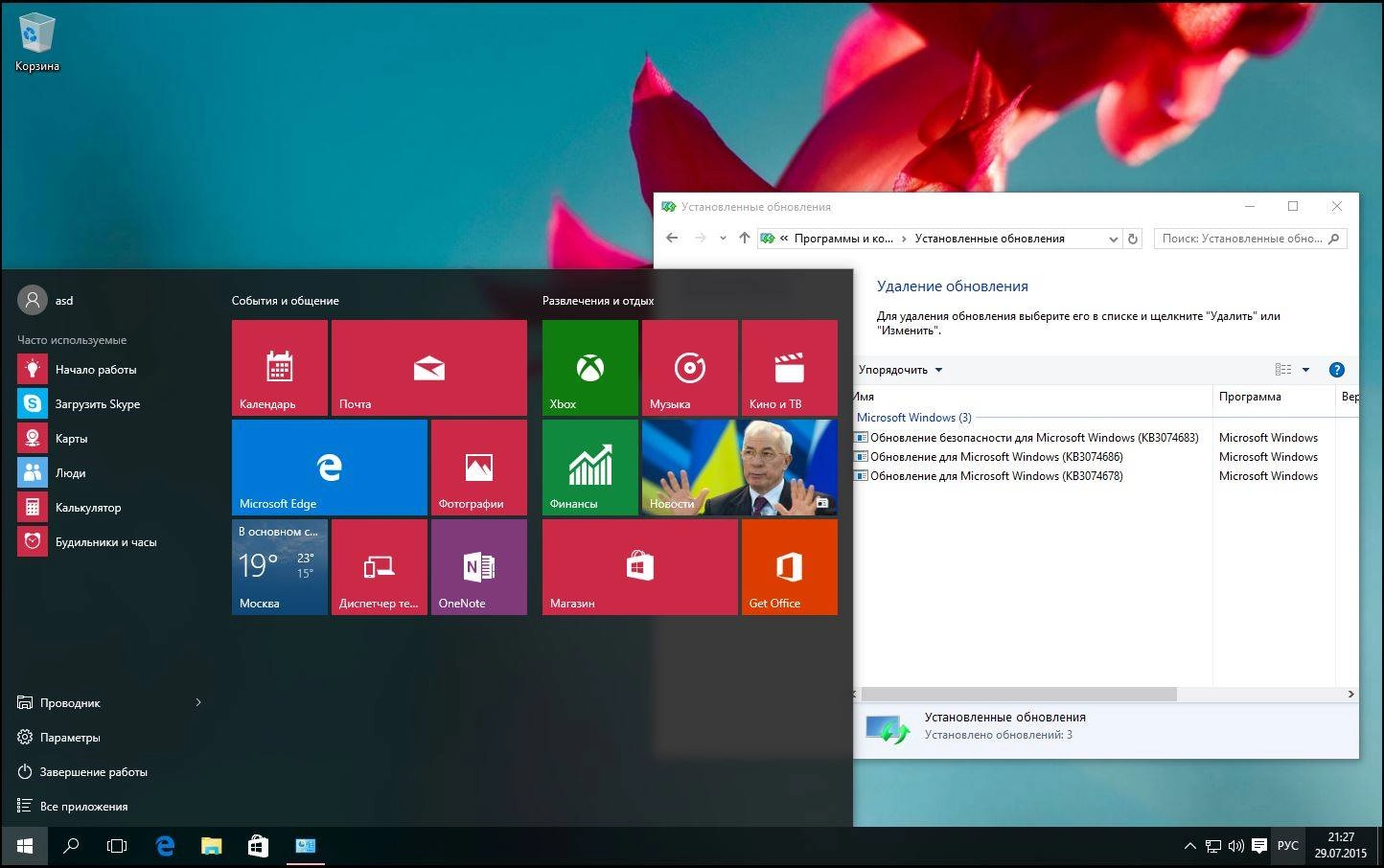Launch the Microsoft Edge tile
Viewport: 1384px width, 868px height.
click(x=330, y=468)
